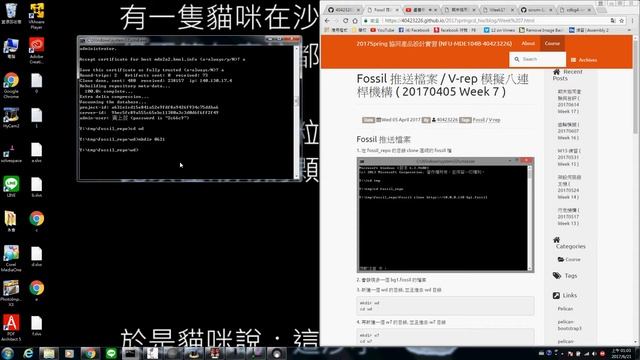Launch HyCam2 screen recorder icon
The width and height of the screenshot is (640, 360).
tap(11, 118)
